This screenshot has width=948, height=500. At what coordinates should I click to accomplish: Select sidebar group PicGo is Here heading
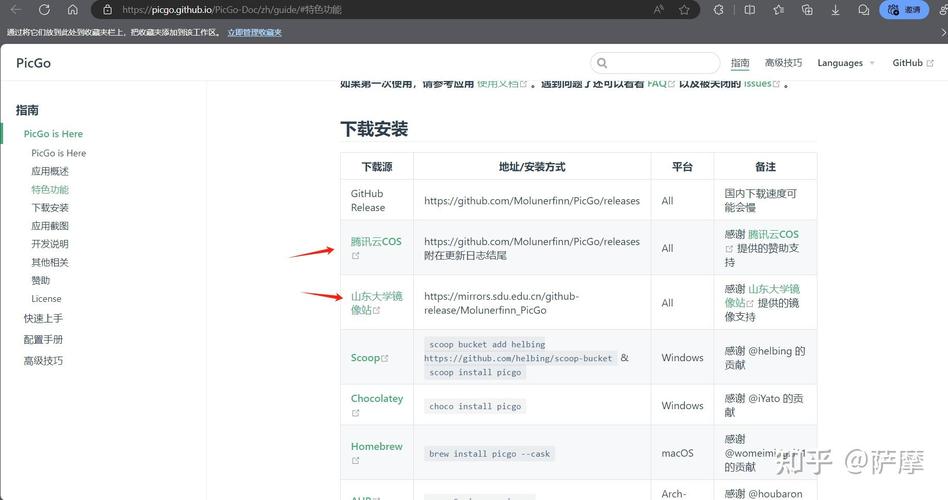[x=53, y=134]
